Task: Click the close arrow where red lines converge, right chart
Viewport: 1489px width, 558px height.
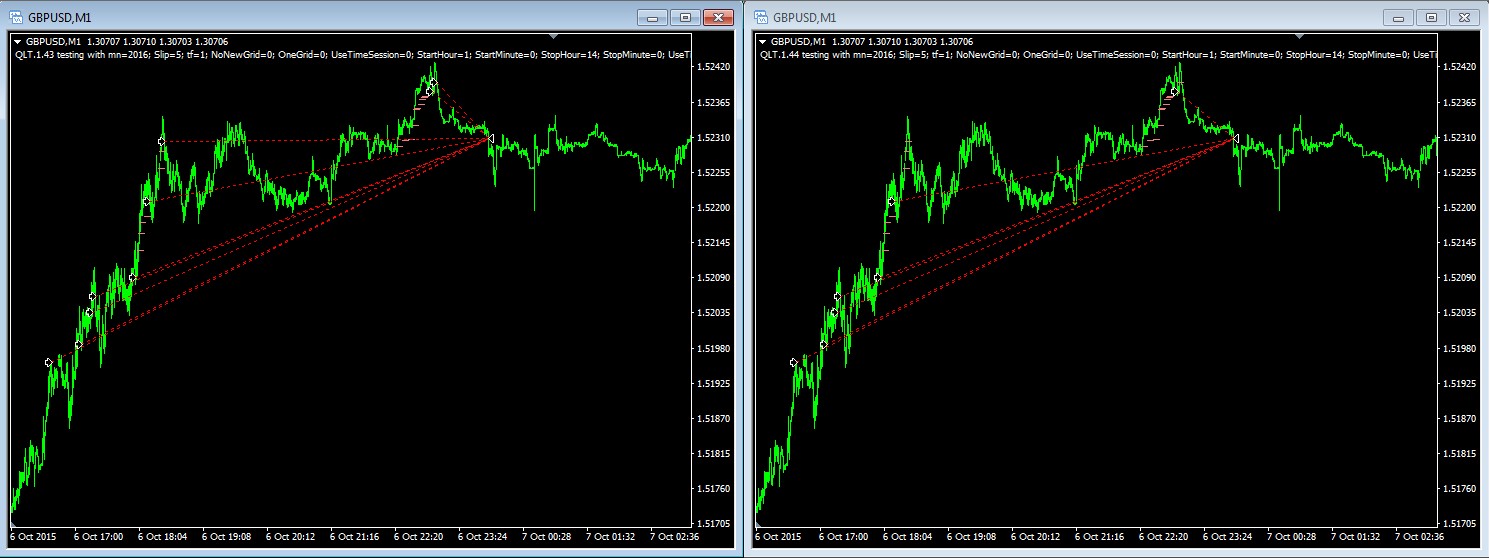Action: (x=1236, y=138)
